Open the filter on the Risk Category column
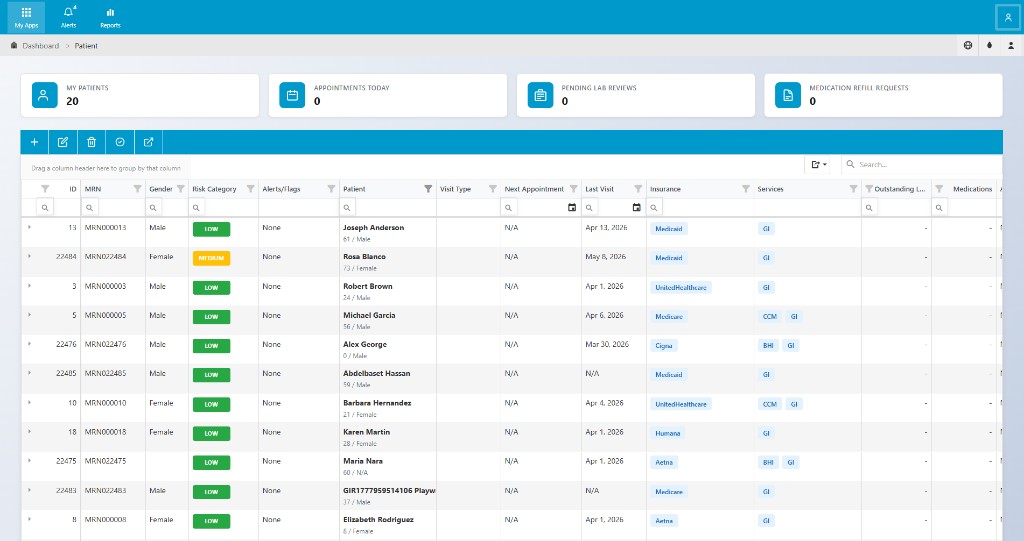Image resolution: width=1024 pixels, height=541 pixels. click(250, 189)
